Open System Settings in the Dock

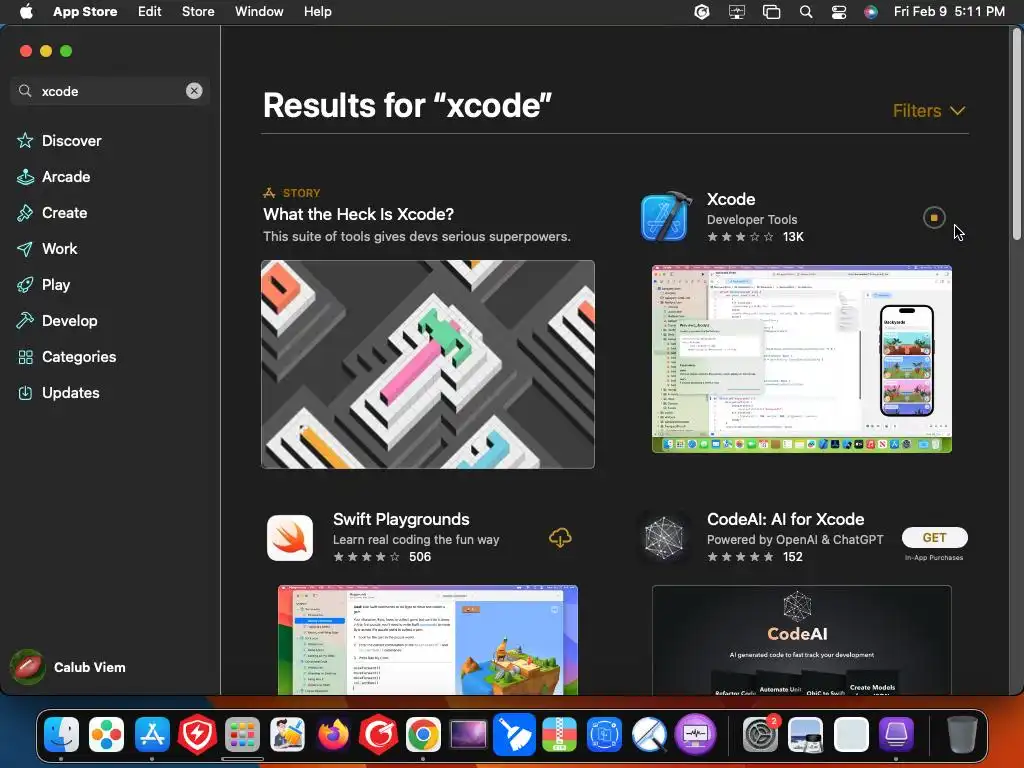tap(760, 734)
